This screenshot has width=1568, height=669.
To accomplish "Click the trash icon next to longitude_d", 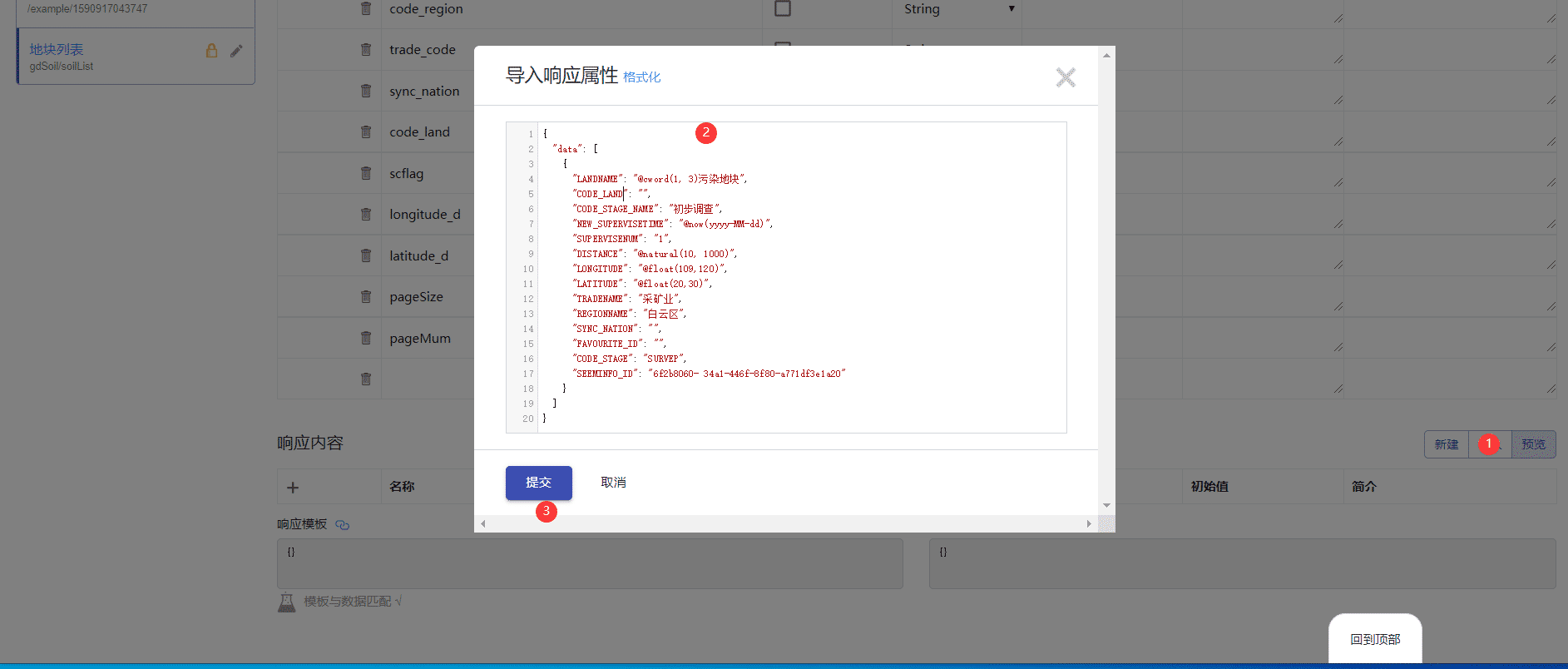I will pos(366,214).
